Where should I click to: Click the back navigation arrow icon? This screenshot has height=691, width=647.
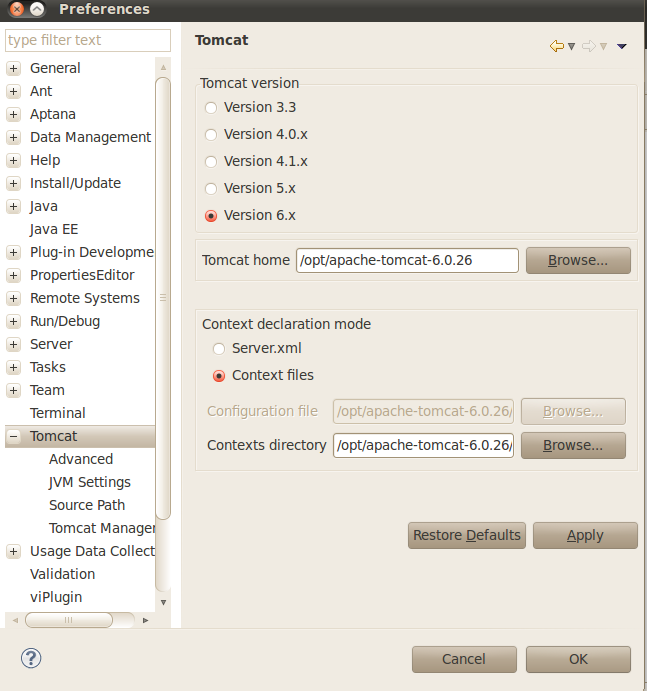point(557,46)
